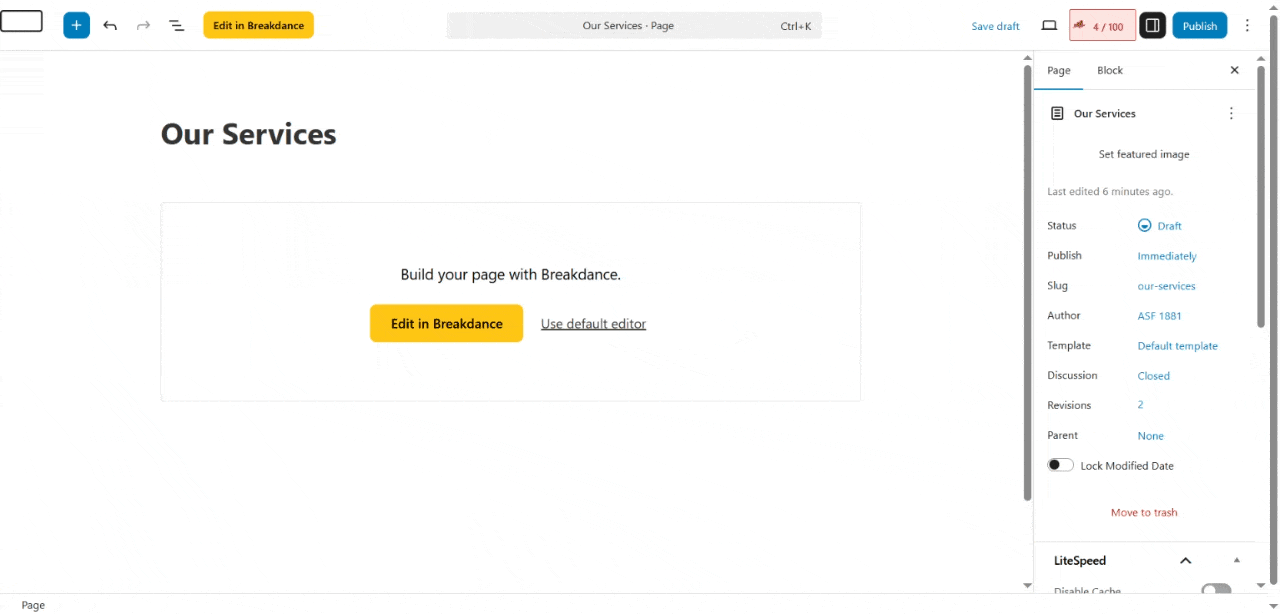Viewport: 1280px width, 614px height.
Task: Select the Page tab in sidebar
Action: click(x=1058, y=70)
